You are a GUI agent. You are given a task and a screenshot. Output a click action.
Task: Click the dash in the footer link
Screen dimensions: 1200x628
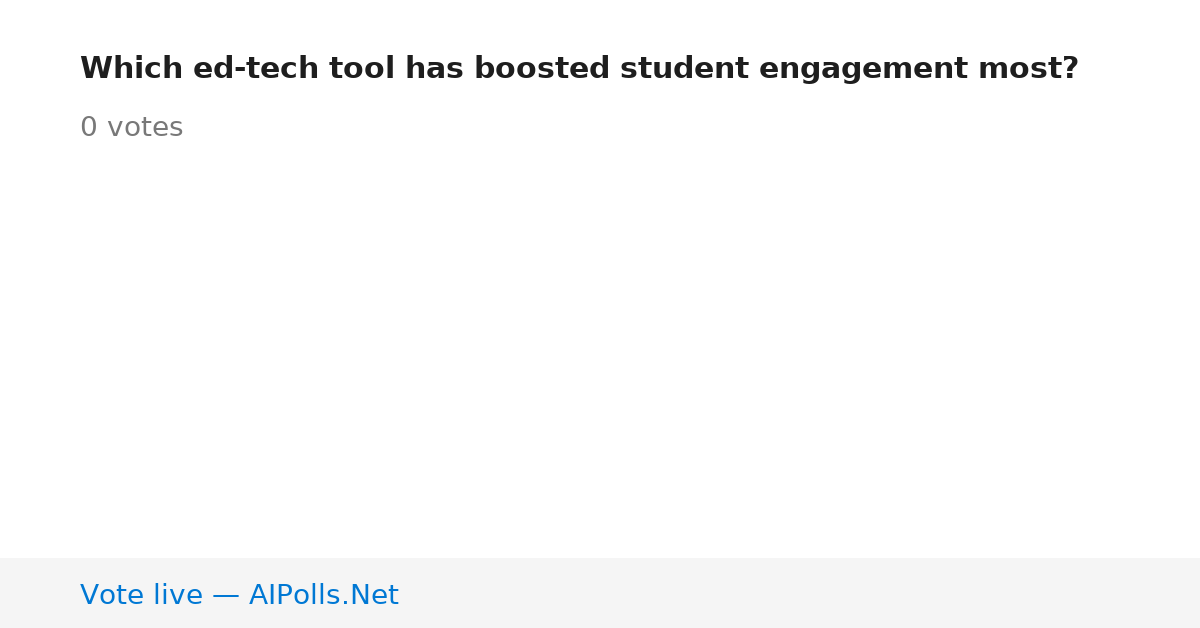point(226,597)
